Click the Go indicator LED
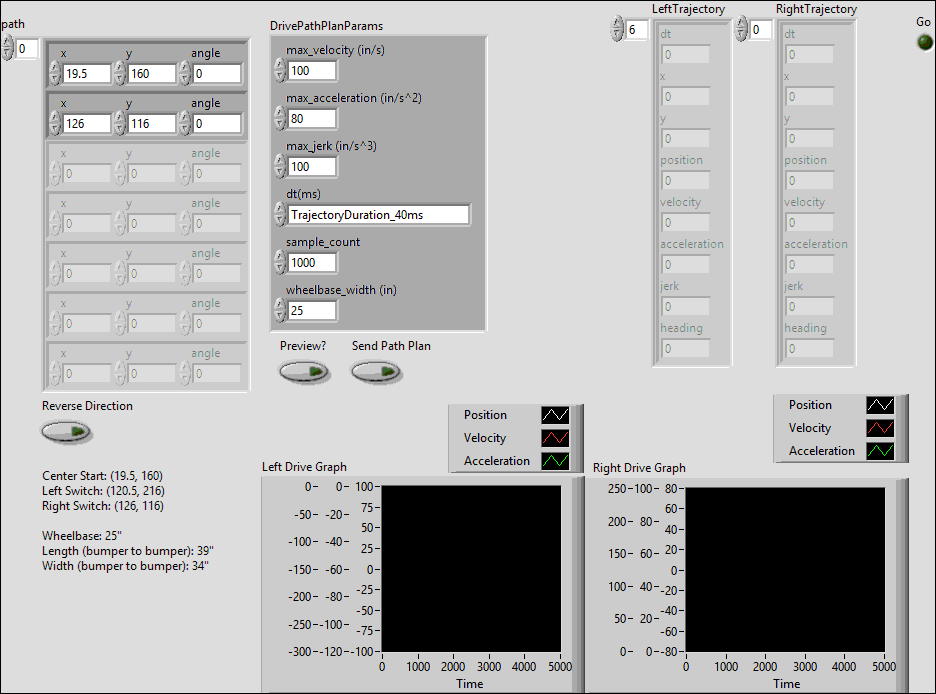 [x=923, y=42]
